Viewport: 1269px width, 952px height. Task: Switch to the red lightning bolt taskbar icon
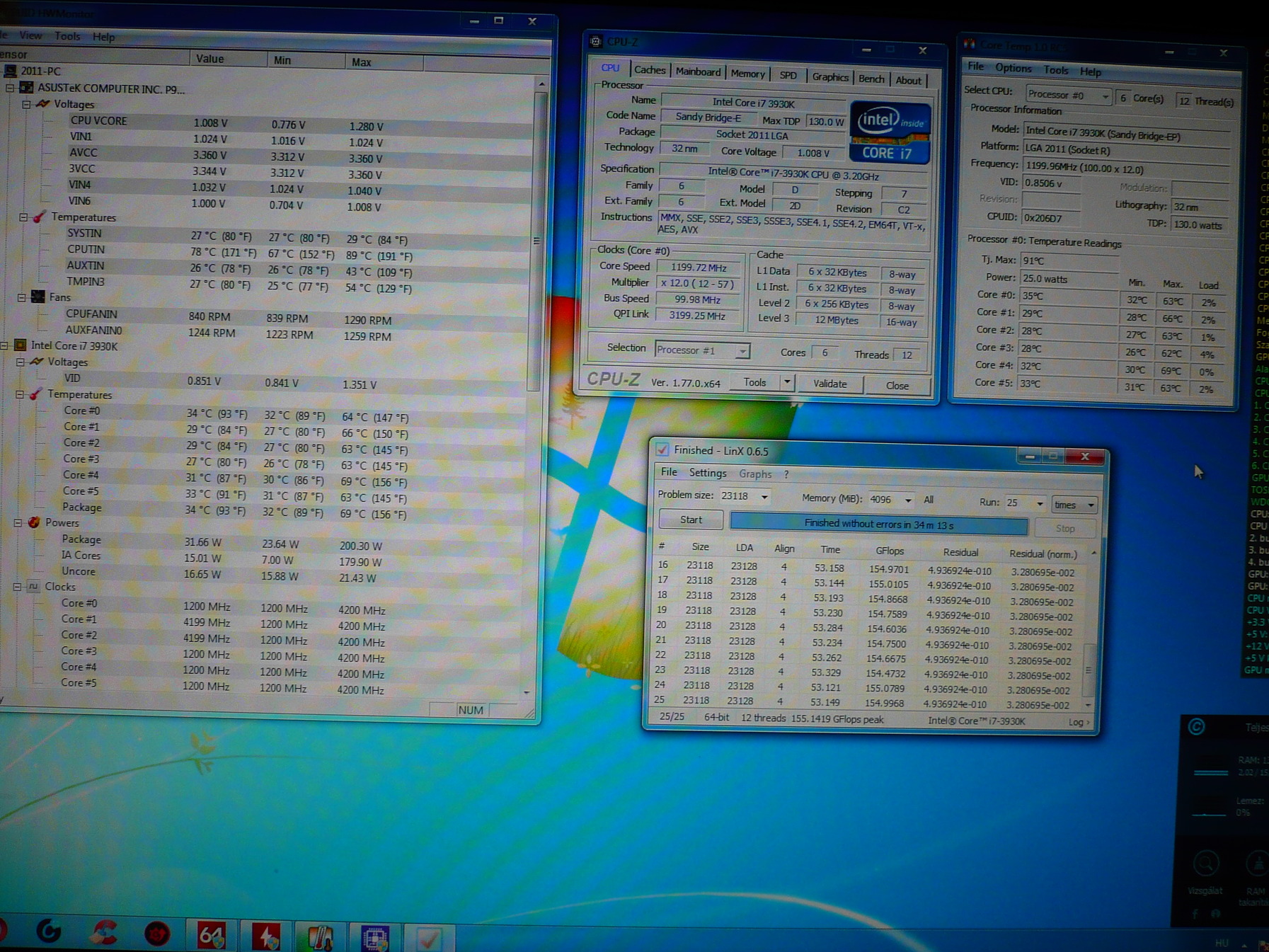[x=266, y=936]
